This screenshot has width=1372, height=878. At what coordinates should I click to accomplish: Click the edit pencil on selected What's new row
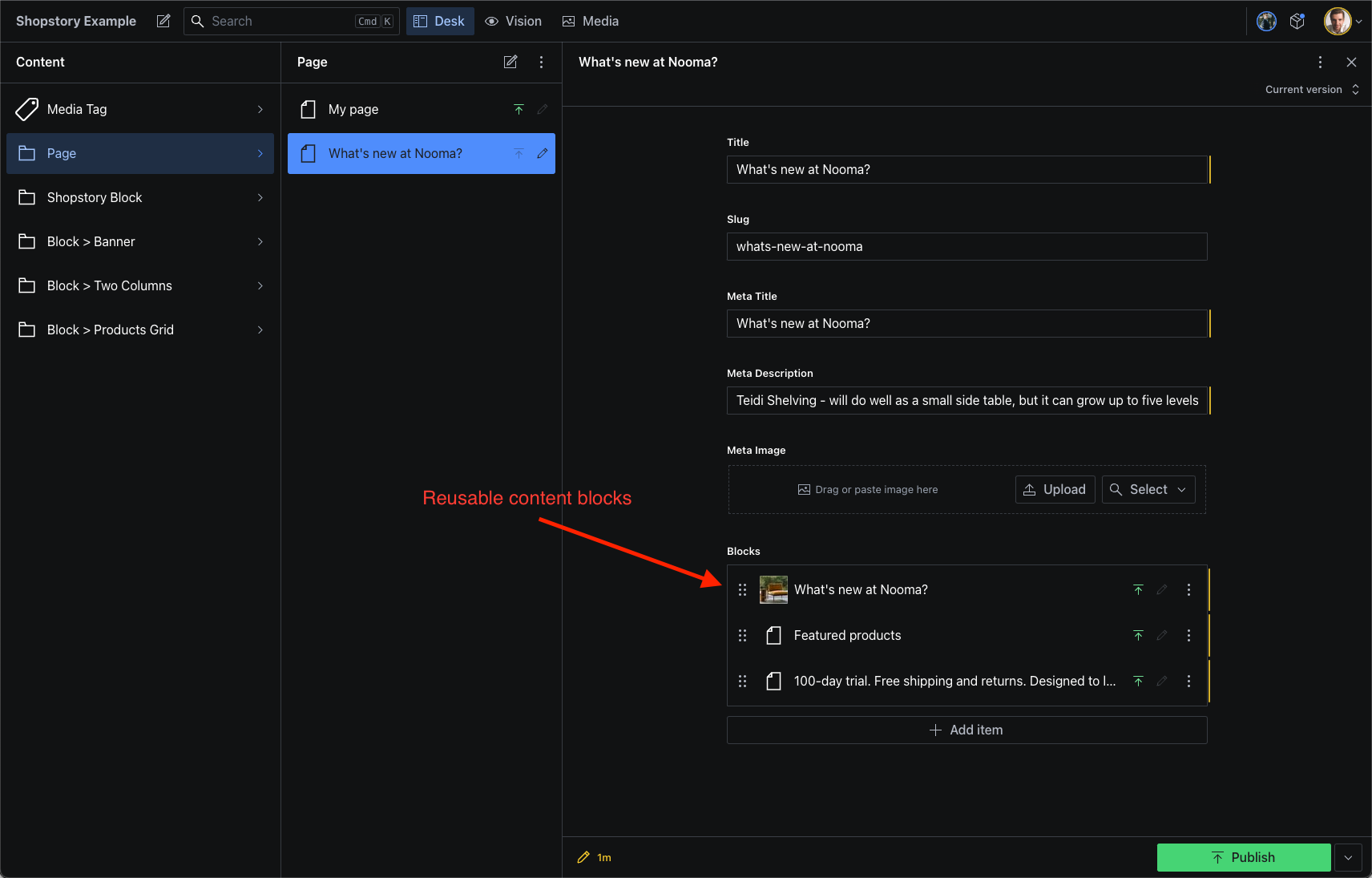click(x=543, y=153)
